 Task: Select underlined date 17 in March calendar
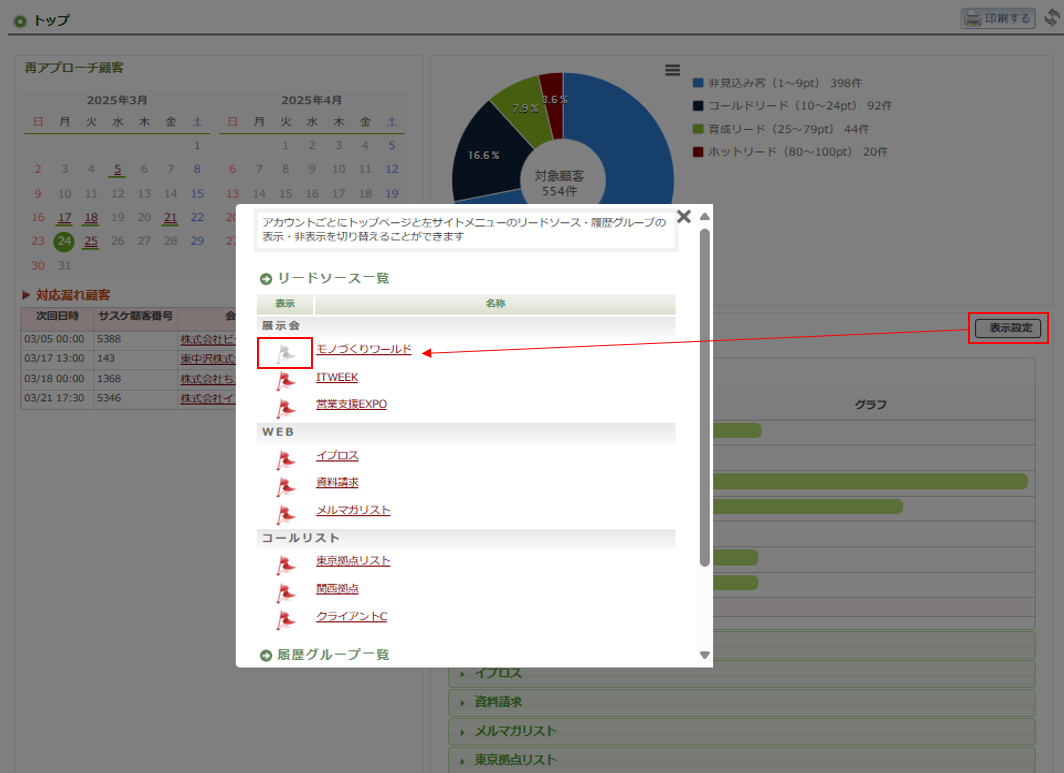[64, 218]
